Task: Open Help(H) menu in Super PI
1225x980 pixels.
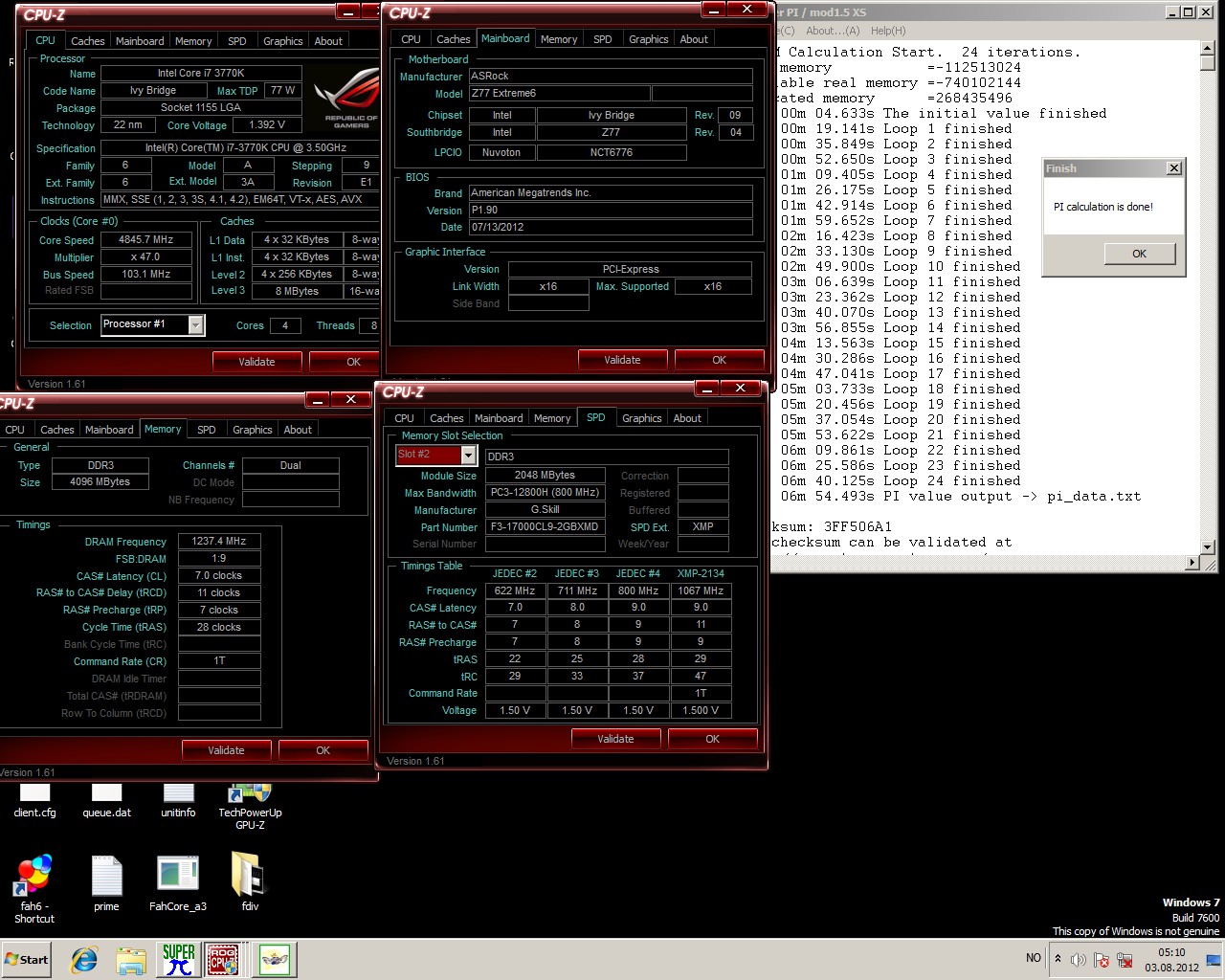Action: [x=888, y=31]
